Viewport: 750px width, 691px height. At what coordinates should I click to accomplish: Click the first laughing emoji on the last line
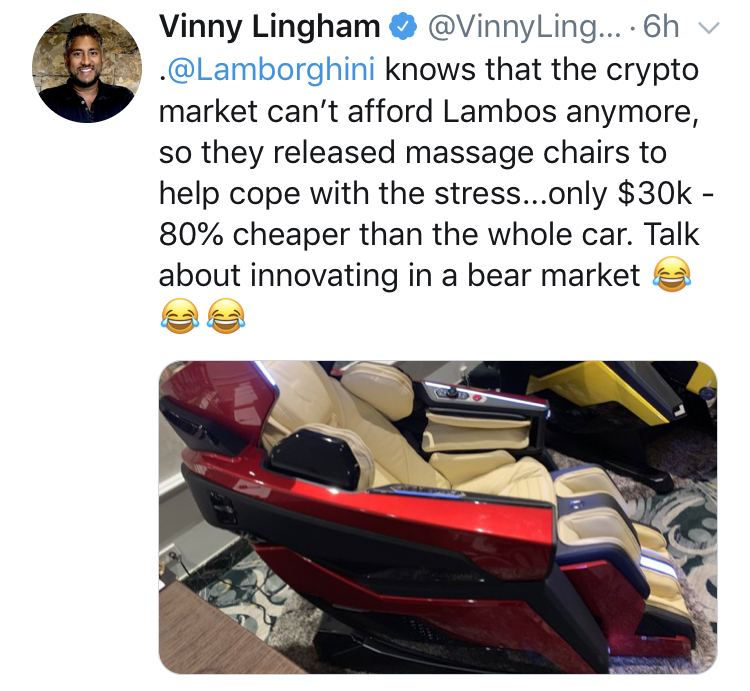(x=179, y=316)
